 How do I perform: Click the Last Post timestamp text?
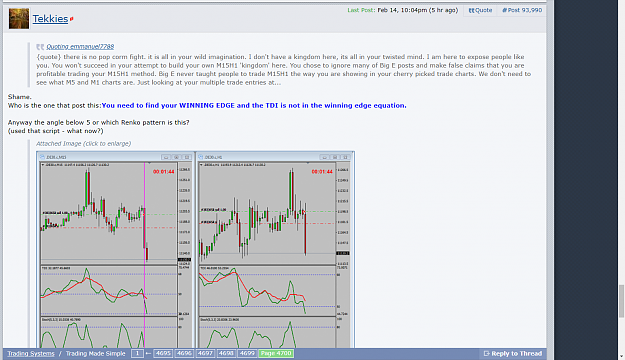tap(403, 10)
